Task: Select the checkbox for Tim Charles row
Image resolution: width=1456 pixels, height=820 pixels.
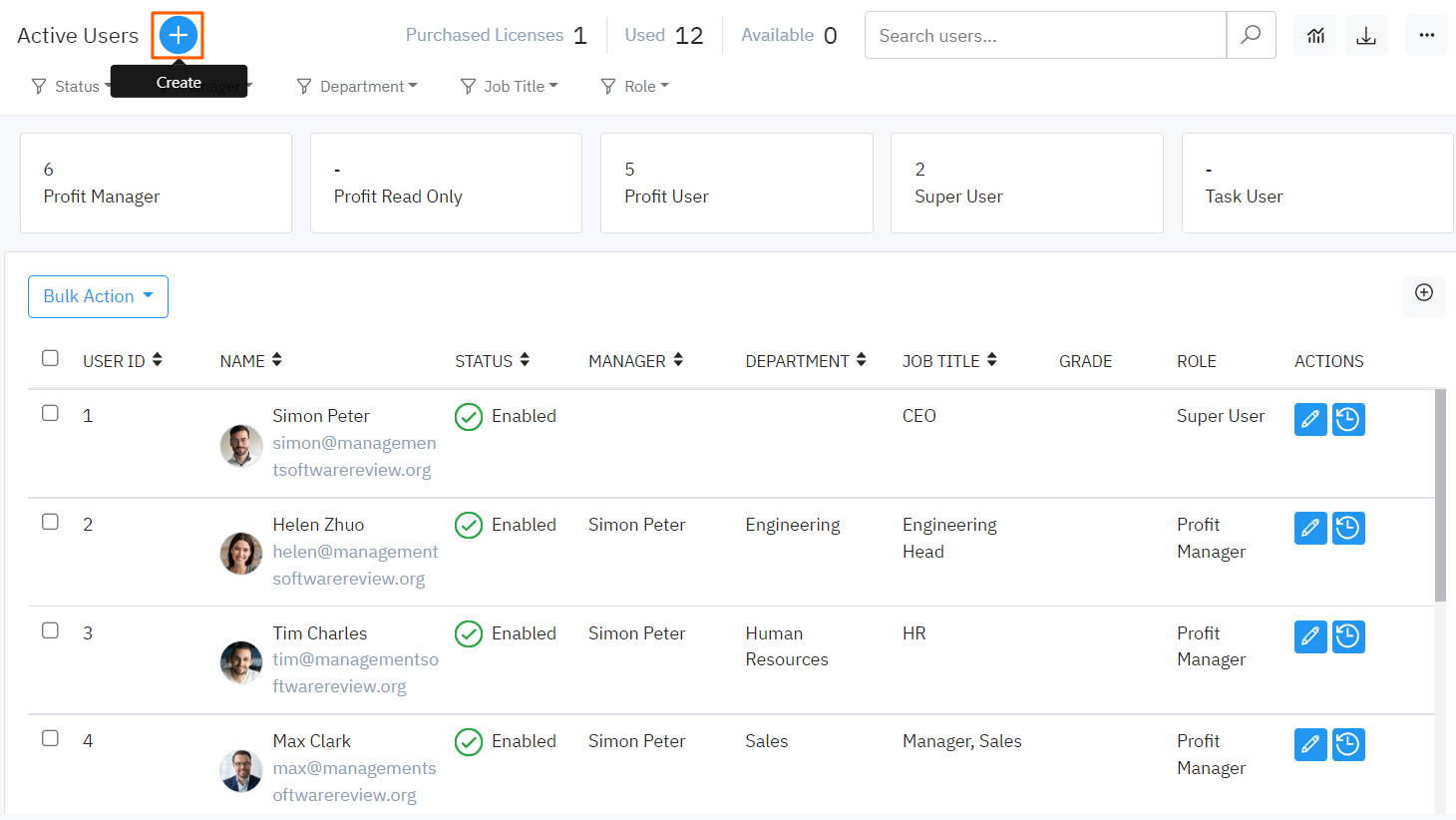Action: tap(50, 631)
